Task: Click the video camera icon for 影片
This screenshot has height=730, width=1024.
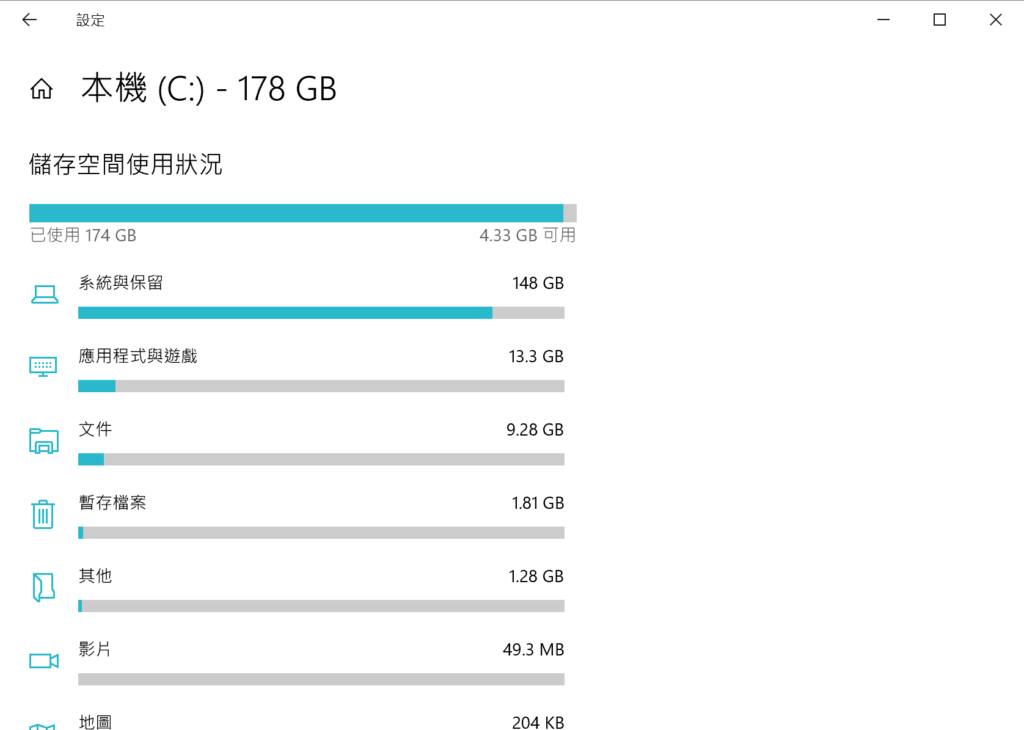Action: (44, 661)
